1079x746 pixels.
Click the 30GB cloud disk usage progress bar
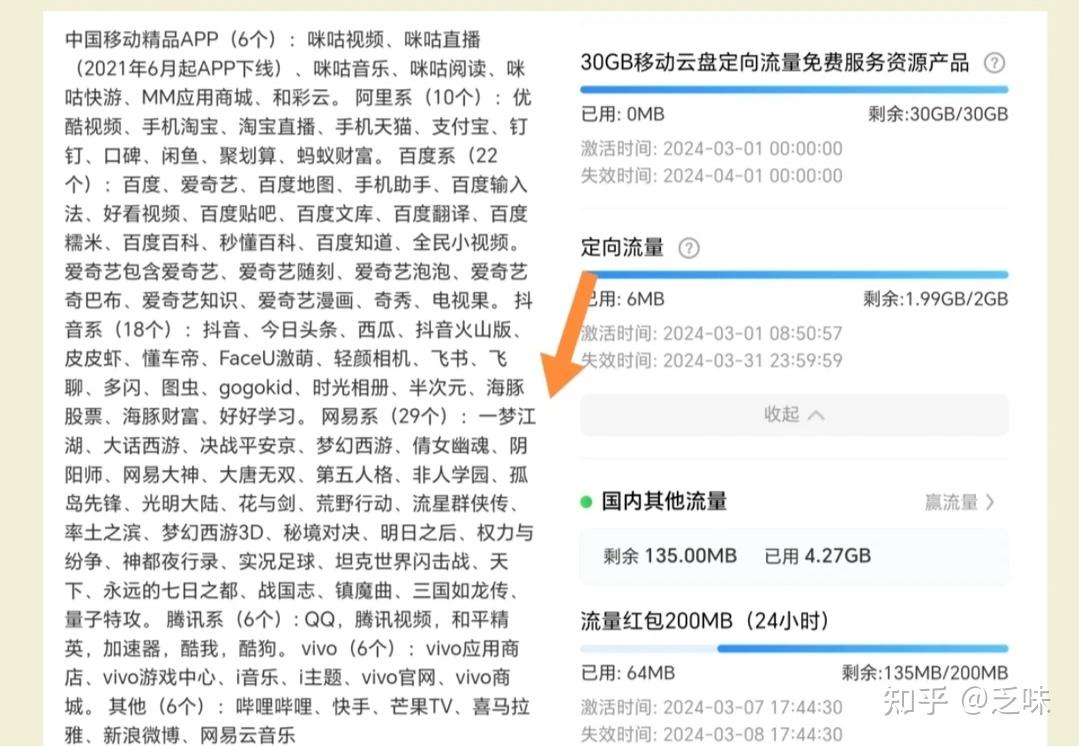(794, 89)
